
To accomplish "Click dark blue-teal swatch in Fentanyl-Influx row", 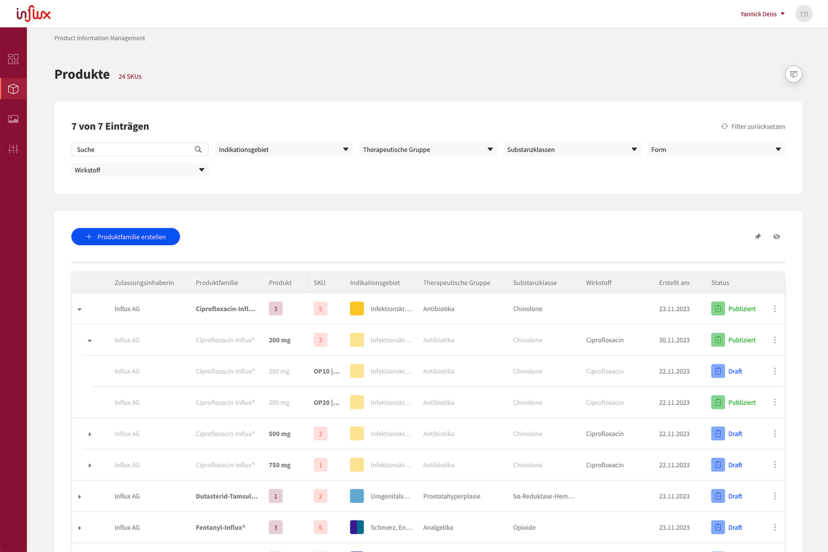I will coord(357,527).
